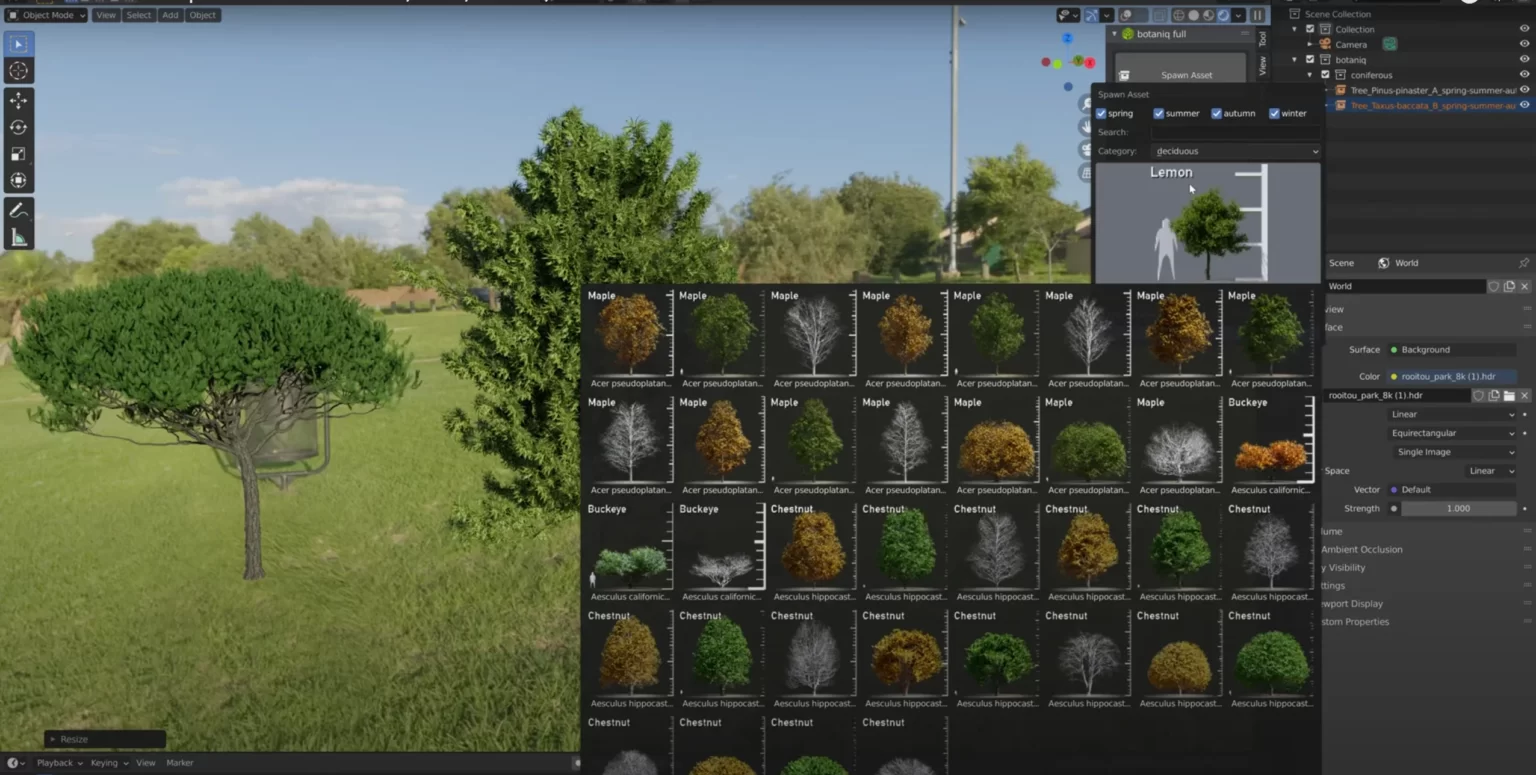The height and width of the screenshot is (775, 1536).
Task: Click the Search field in Spawn Asset
Action: coord(1236,132)
